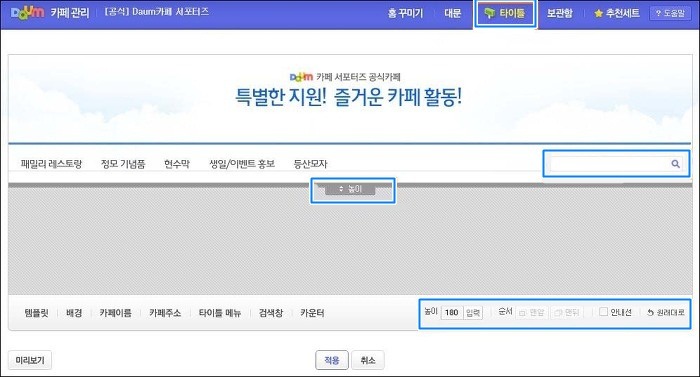Open the 카운터 settings
Image resolution: width=700 pixels, height=377 pixels.
312,313
